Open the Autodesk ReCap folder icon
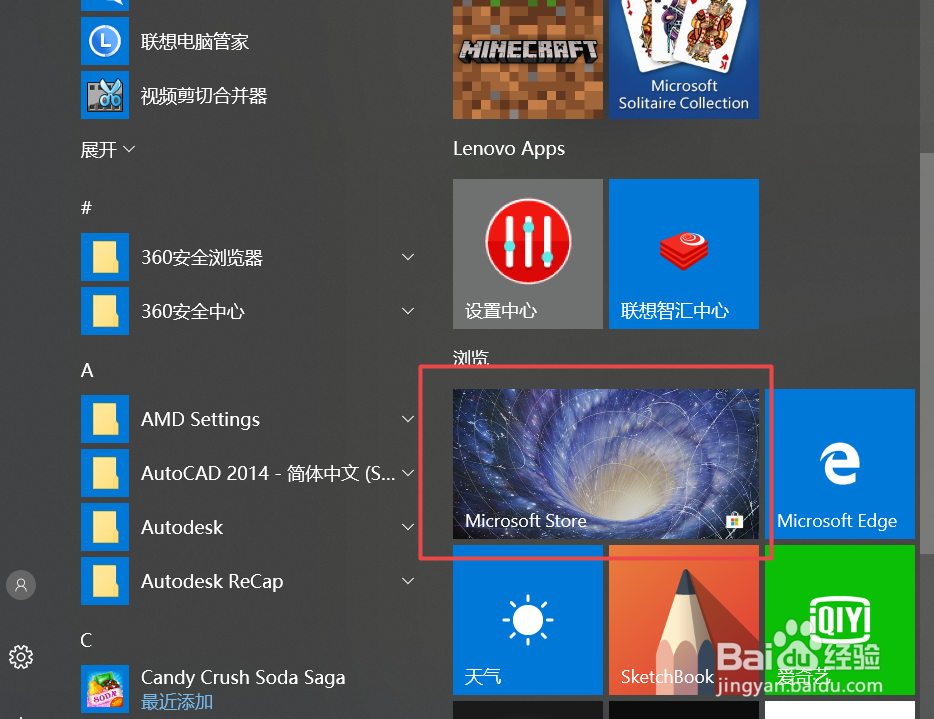934x719 pixels. pos(105,581)
